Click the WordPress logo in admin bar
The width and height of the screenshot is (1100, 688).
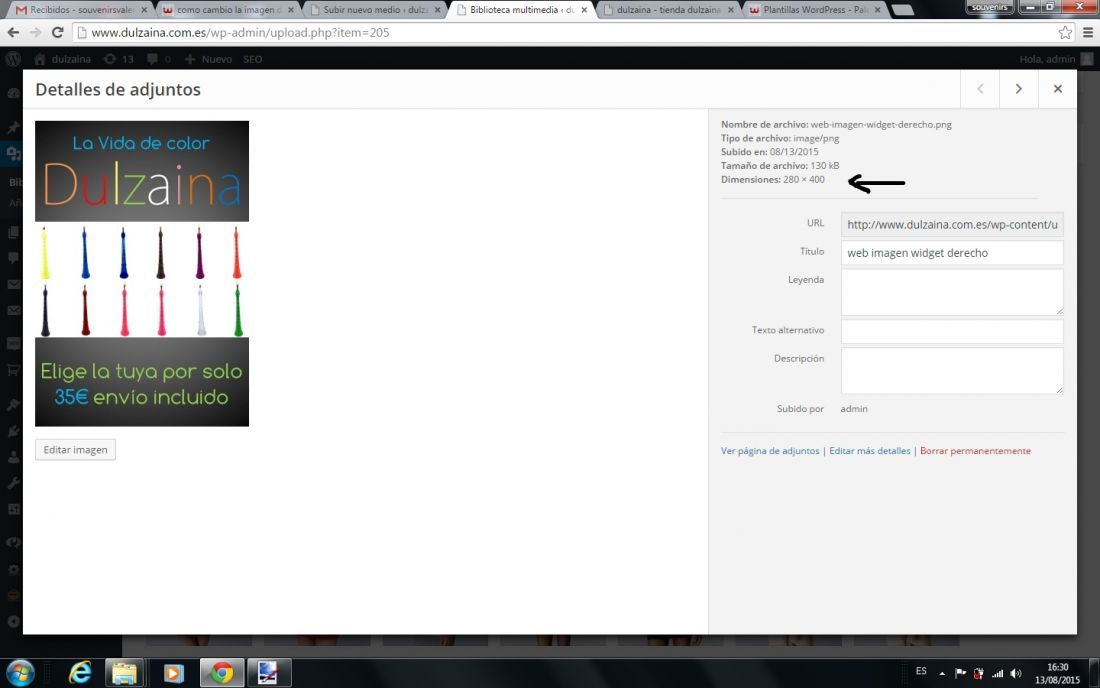(x=13, y=59)
